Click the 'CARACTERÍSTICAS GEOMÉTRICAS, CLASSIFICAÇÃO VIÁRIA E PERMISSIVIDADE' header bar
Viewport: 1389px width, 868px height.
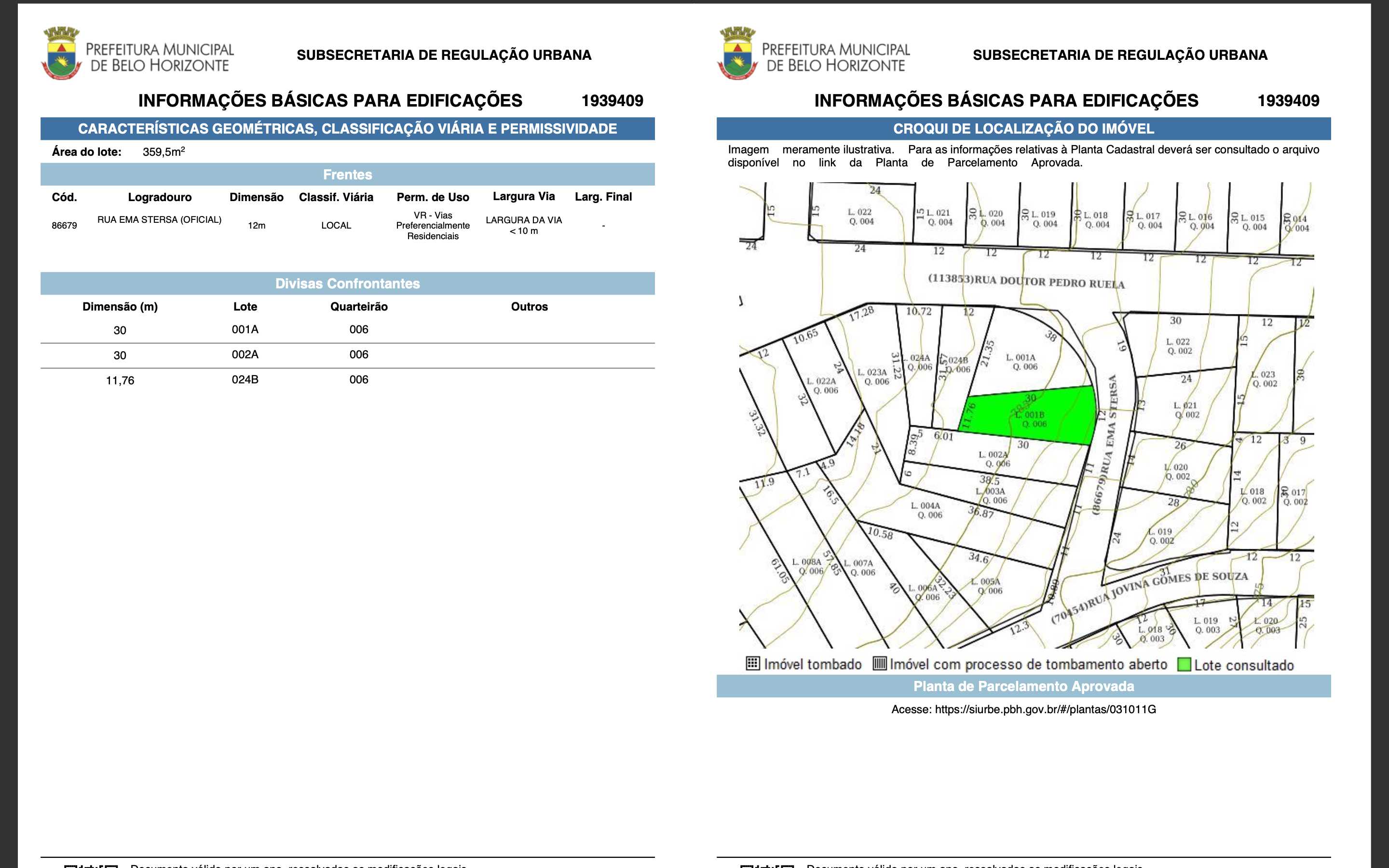347,129
